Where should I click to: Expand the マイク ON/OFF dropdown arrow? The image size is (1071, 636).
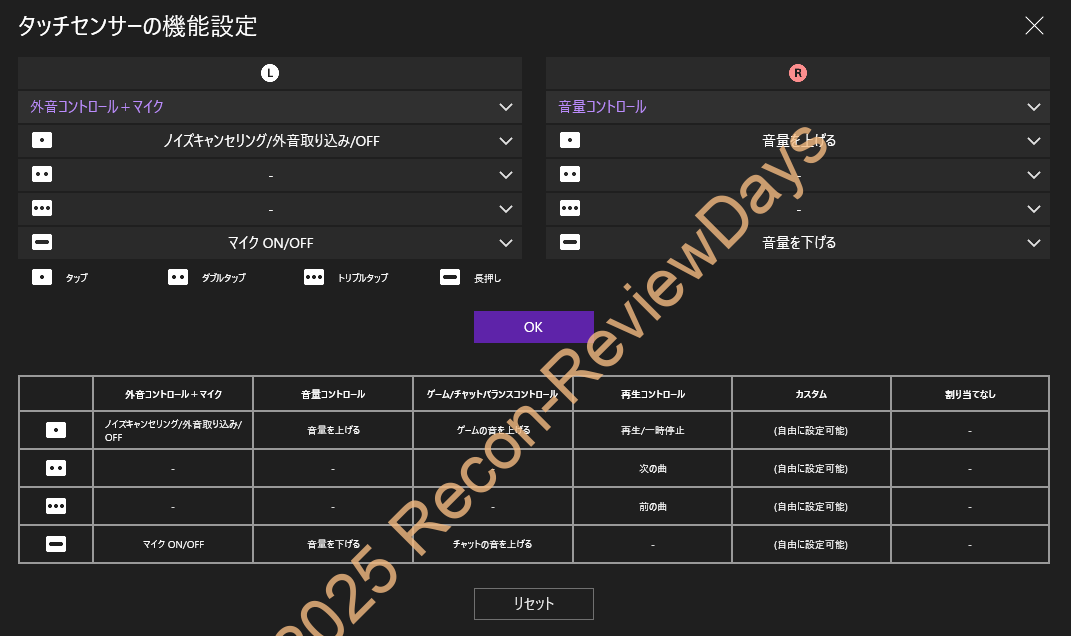tap(505, 243)
